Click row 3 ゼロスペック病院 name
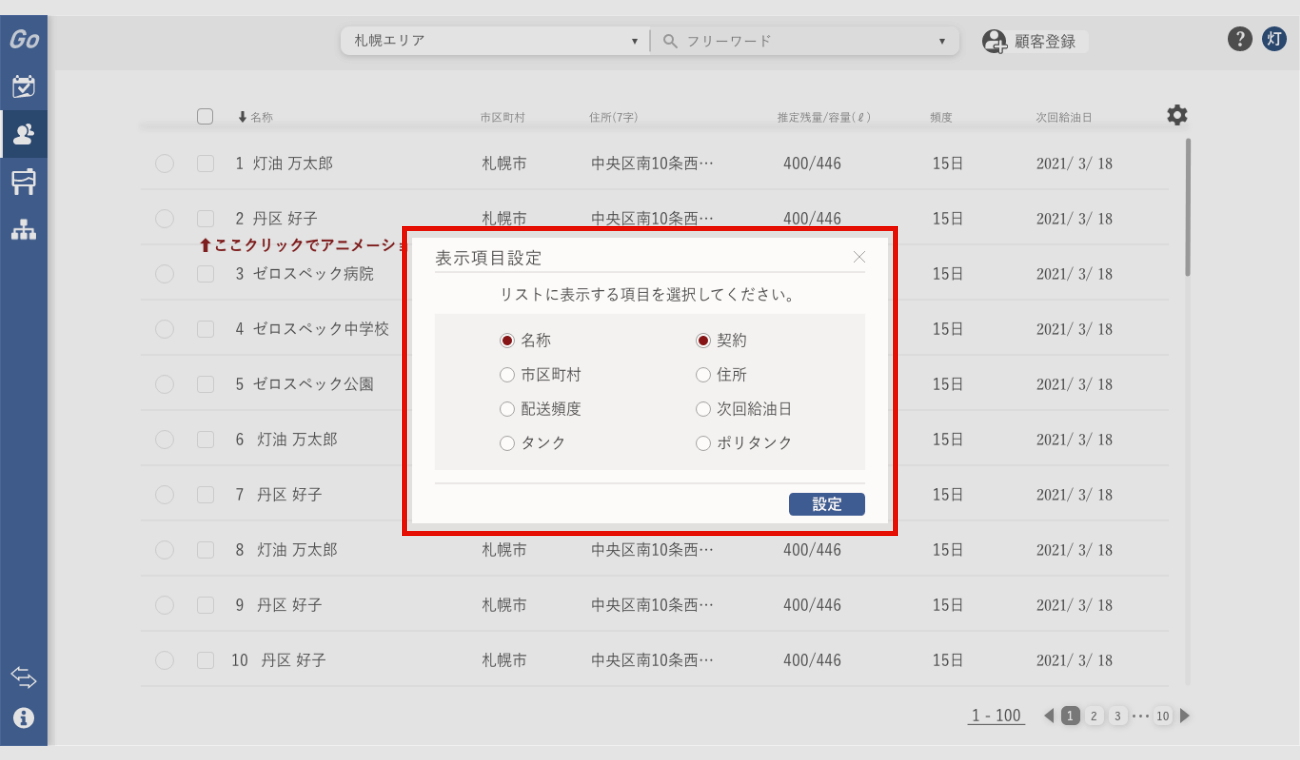Image resolution: width=1300 pixels, height=760 pixels. pos(313,274)
